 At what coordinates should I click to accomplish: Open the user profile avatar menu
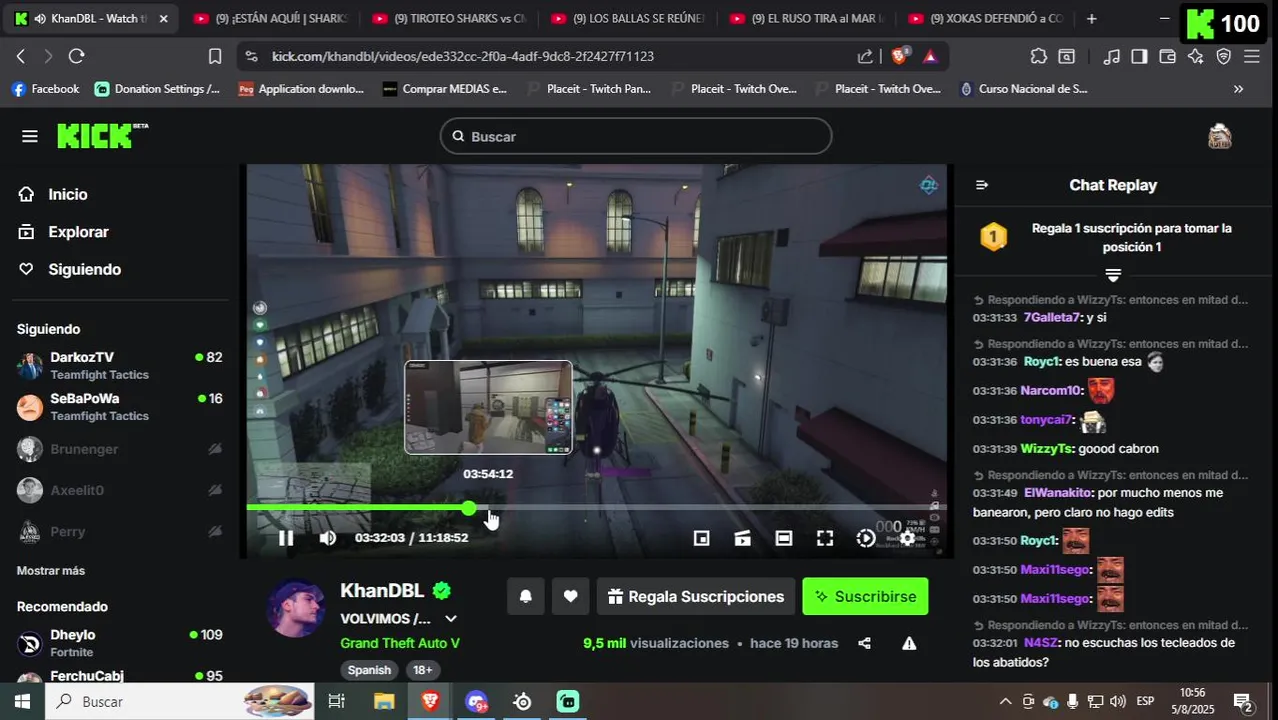pos(1219,136)
